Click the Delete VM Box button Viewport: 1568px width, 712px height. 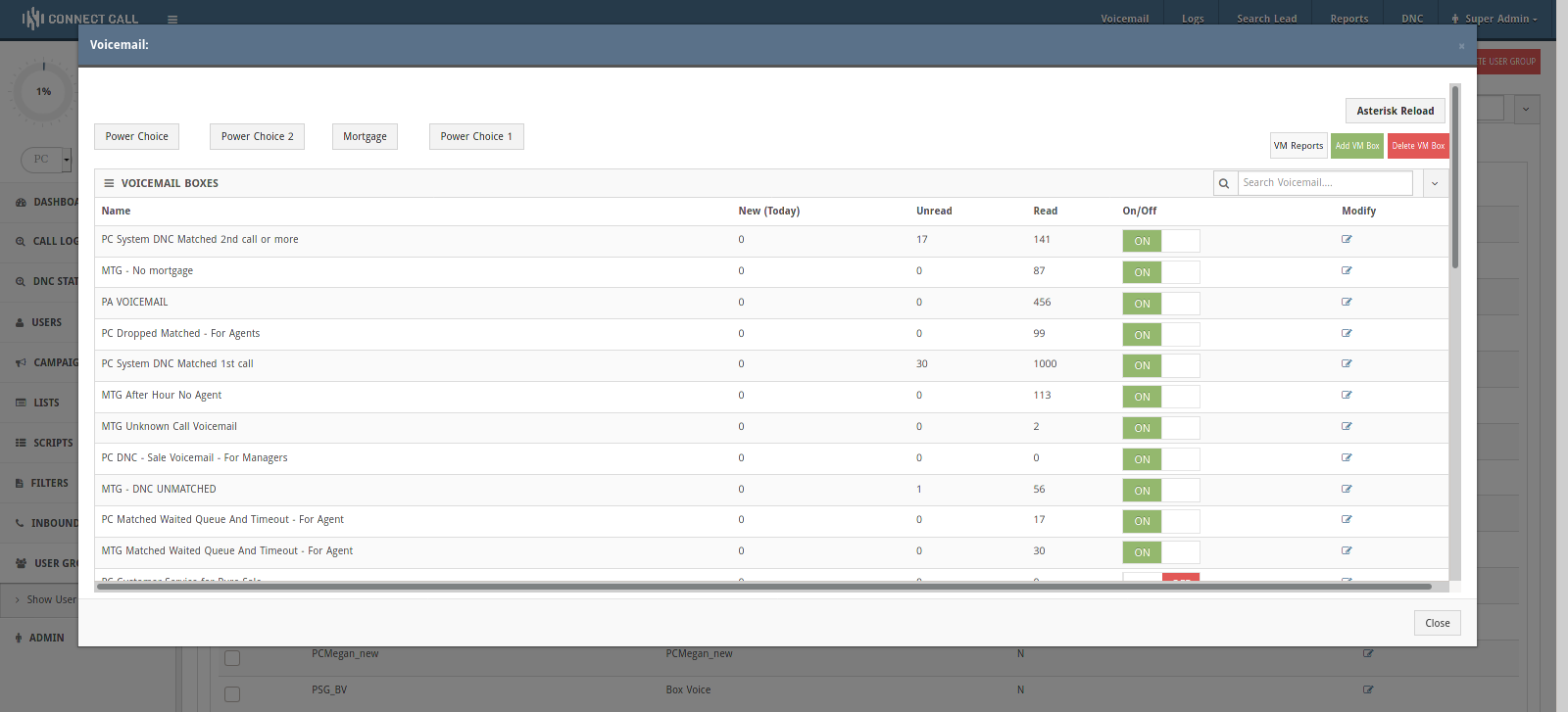(1418, 146)
